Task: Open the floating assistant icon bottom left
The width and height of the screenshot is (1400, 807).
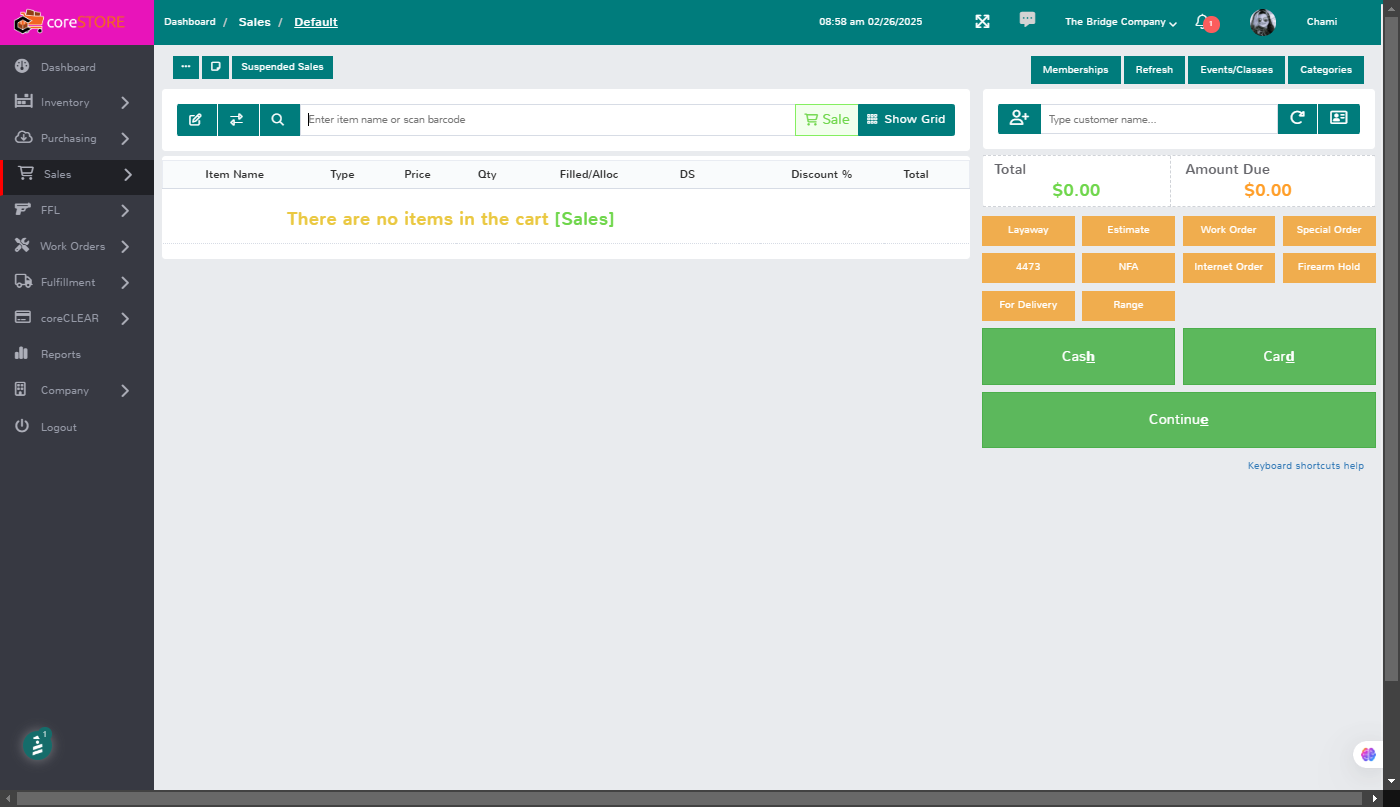Action: coord(37,744)
